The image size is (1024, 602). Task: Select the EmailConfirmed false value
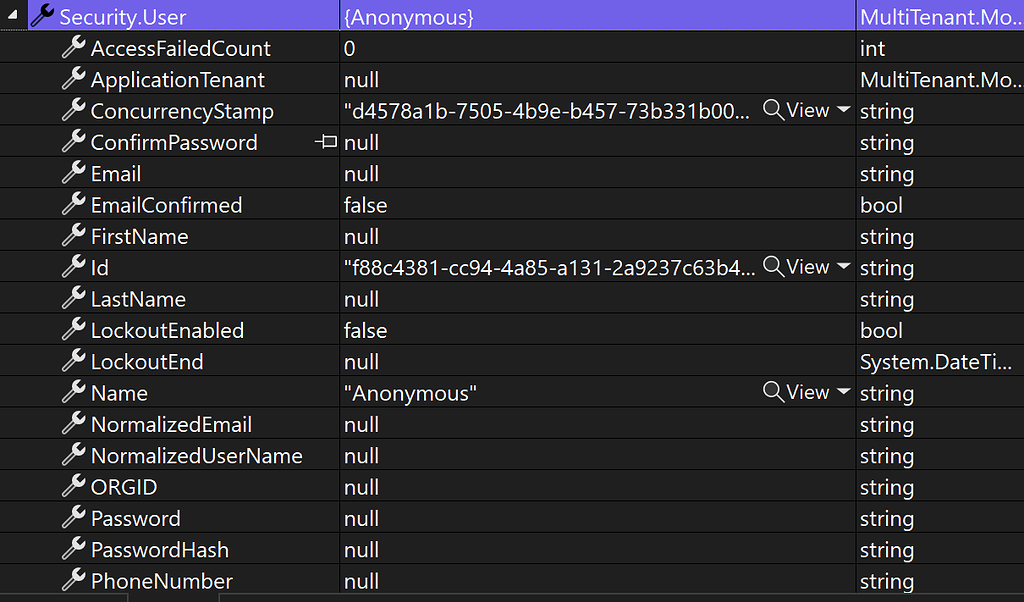pos(365,205)
